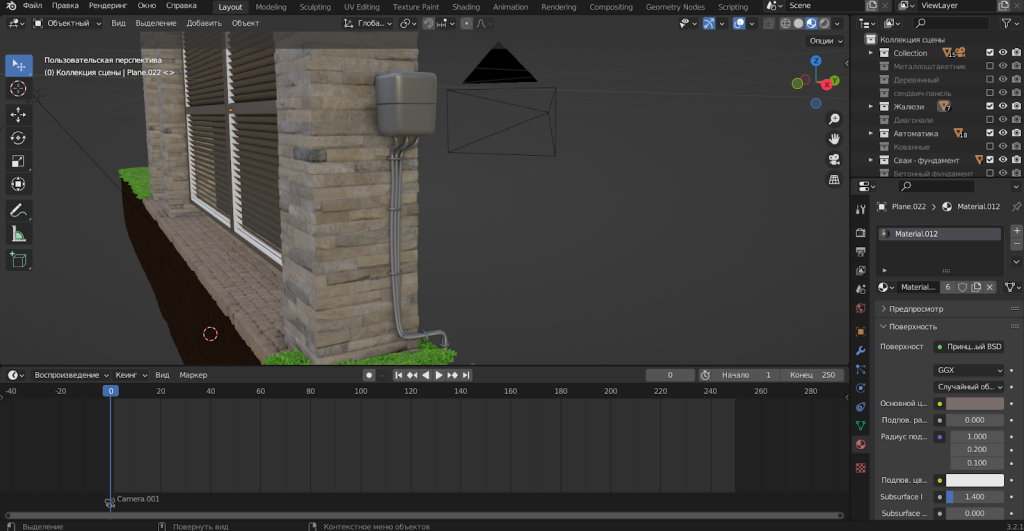The height and width of the screenshot is (531, 1024).
Task: Click the Добавить menu button
Action: (x=204, y=23)
